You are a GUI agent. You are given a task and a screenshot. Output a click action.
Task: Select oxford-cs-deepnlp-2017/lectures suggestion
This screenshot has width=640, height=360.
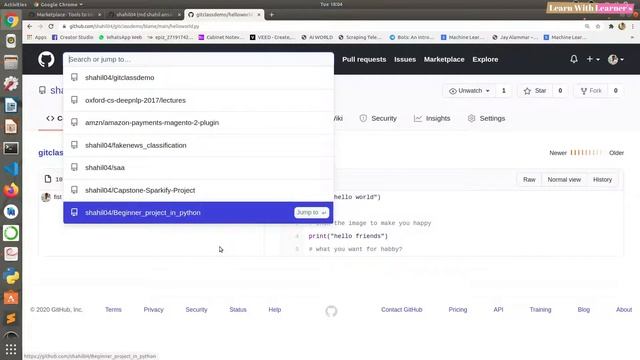point(198,100)
